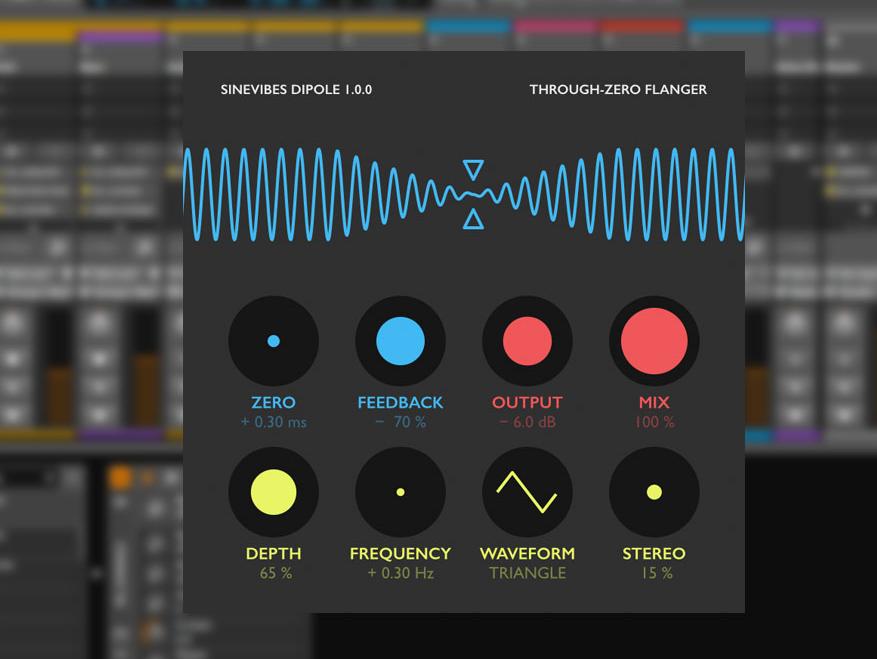This screenshot has height=659, width=877.
Task: Click the Frequency knob
Action: click(x=400, y=492)
